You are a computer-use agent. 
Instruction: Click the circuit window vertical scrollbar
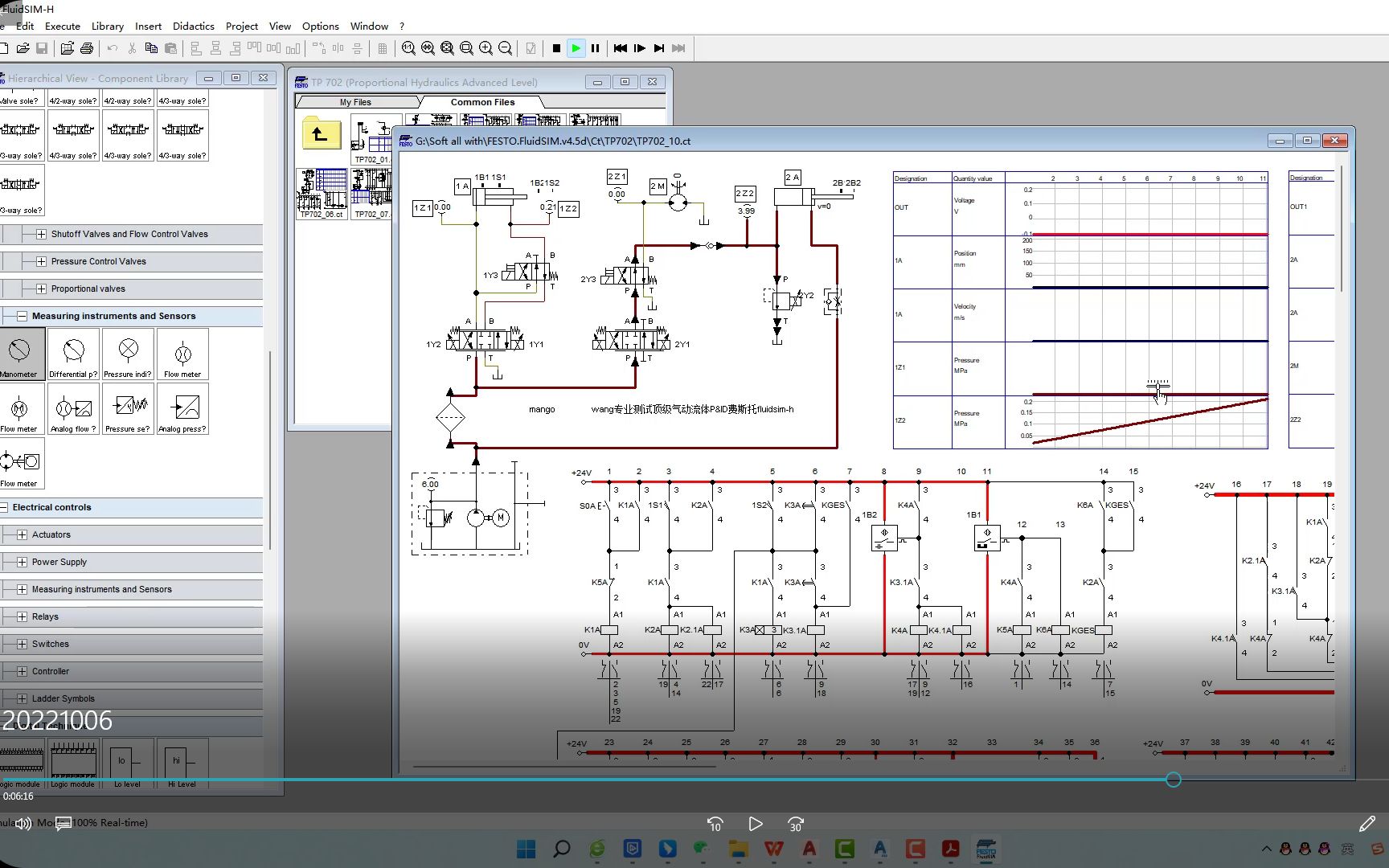click(1341, 229)
